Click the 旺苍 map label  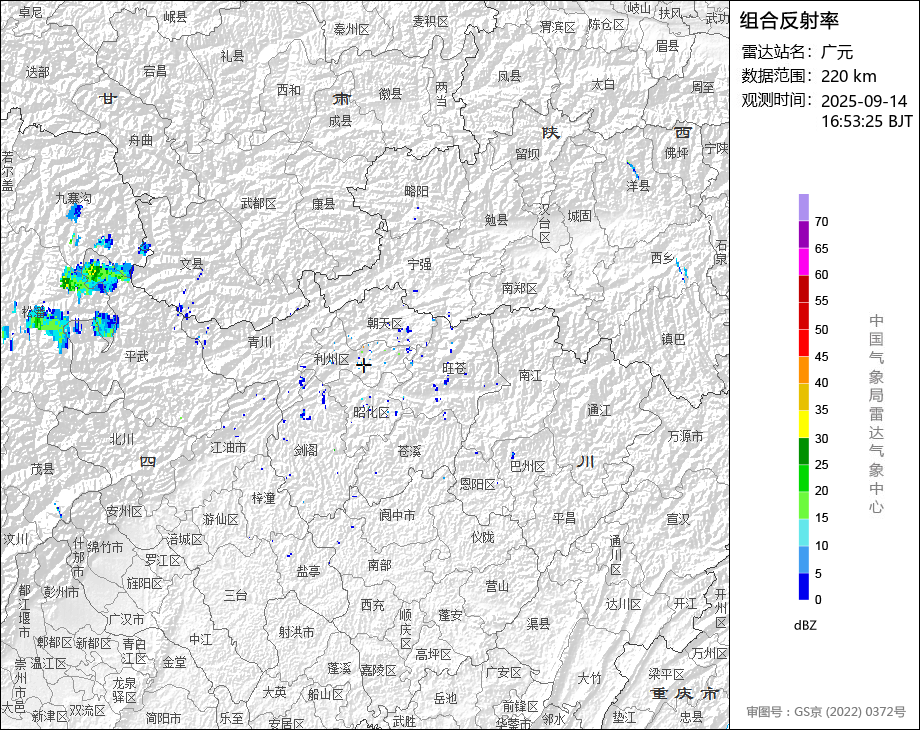(455, 368)
